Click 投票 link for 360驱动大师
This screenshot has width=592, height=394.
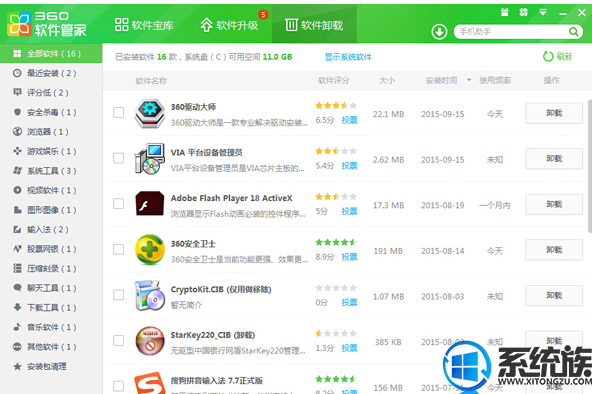click(349, 120)
